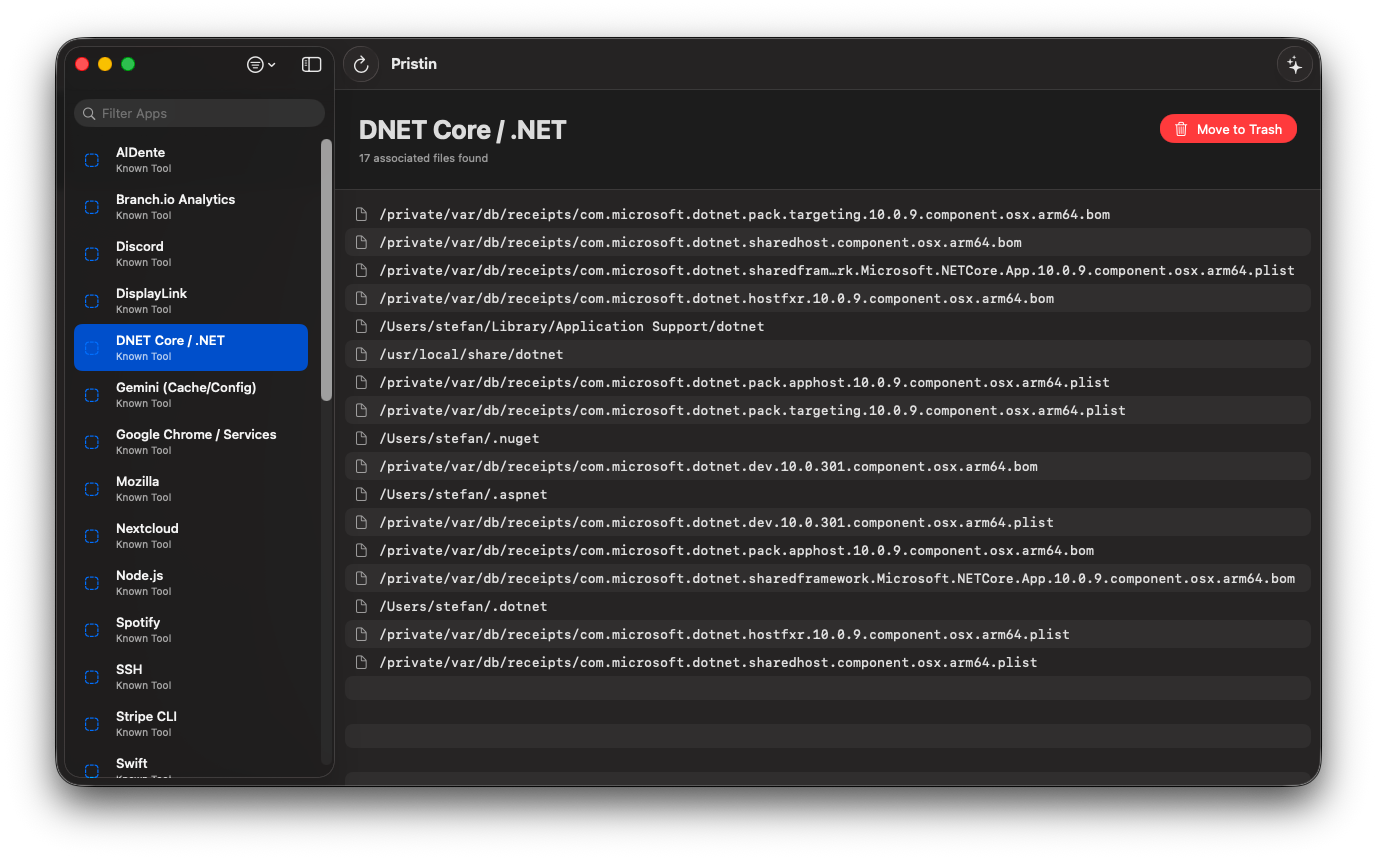Click the sidebar list scrollbar
Image resolution: width=1377 pixels, height=860 pixels.
(326, 270)
